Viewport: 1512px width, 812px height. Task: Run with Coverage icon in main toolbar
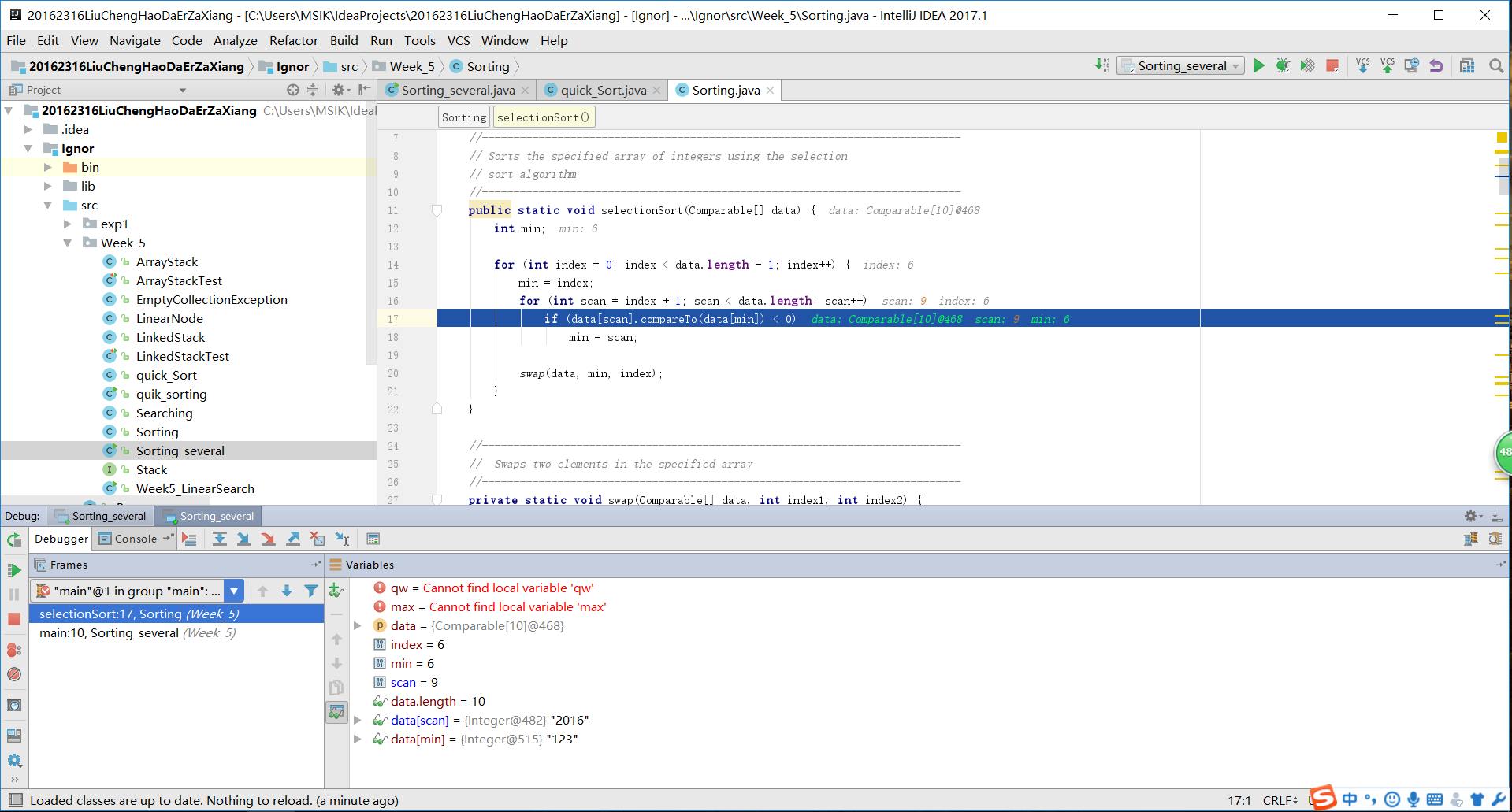tap(1308, 66)
